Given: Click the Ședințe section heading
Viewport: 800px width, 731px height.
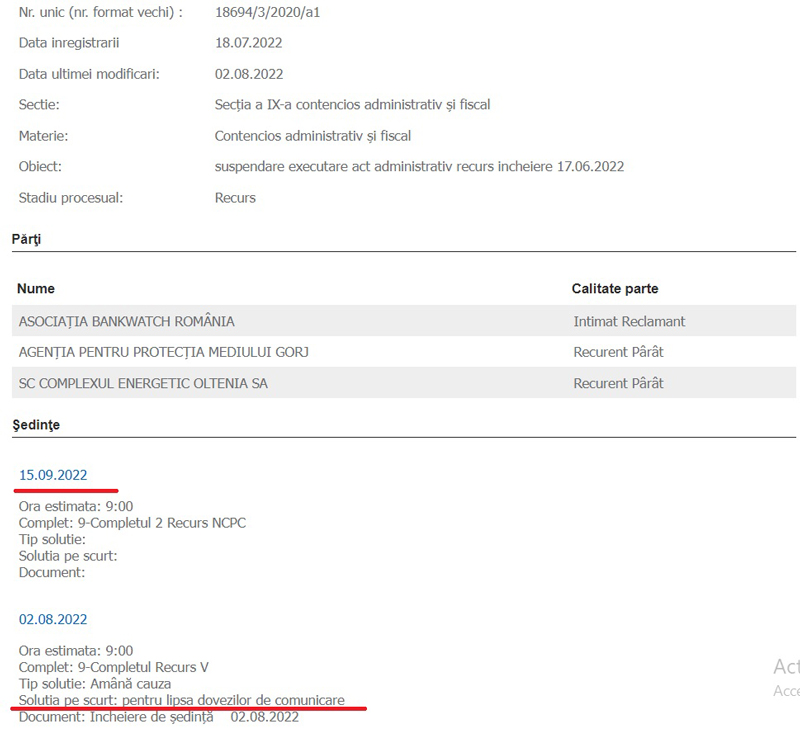Looking at the screenshot, I should point(36,425).
